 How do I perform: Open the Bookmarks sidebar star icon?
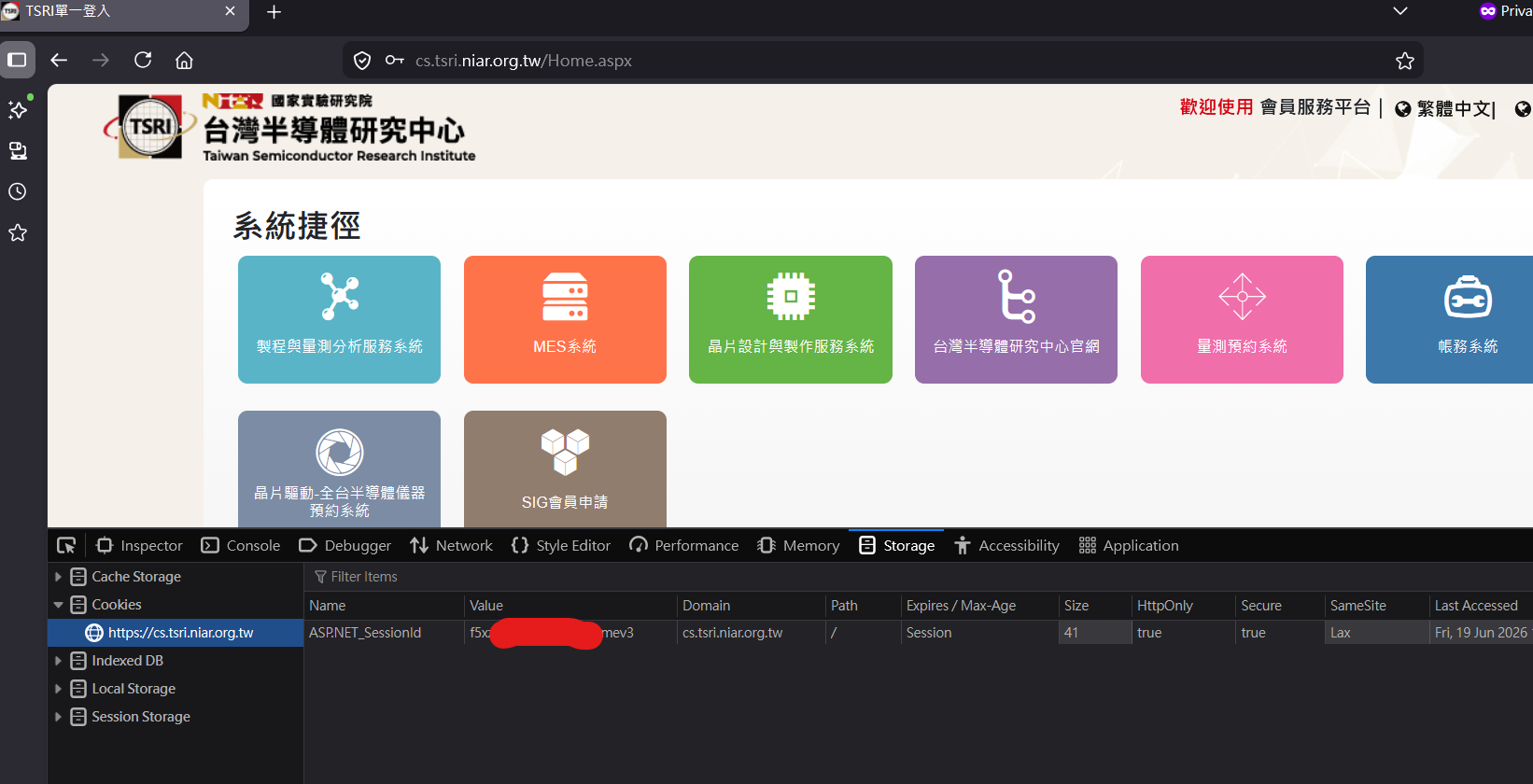coord(18,232)
